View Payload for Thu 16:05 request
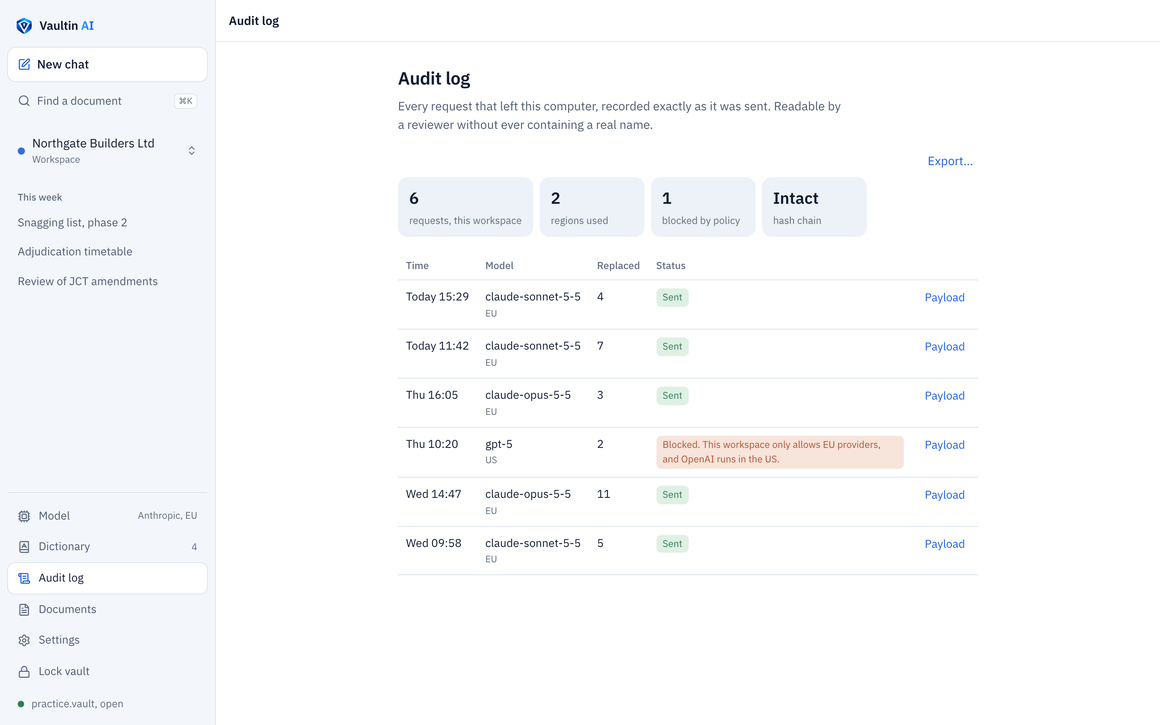 point(944,396)
